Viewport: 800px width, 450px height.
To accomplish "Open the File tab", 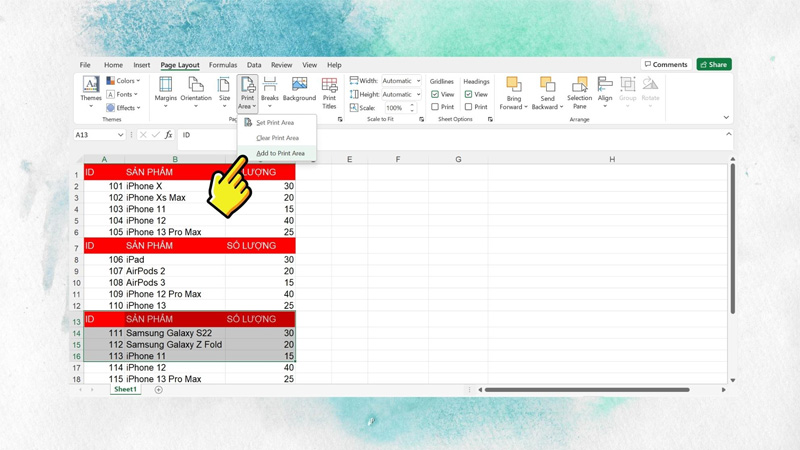I will (x=85, y=65).
